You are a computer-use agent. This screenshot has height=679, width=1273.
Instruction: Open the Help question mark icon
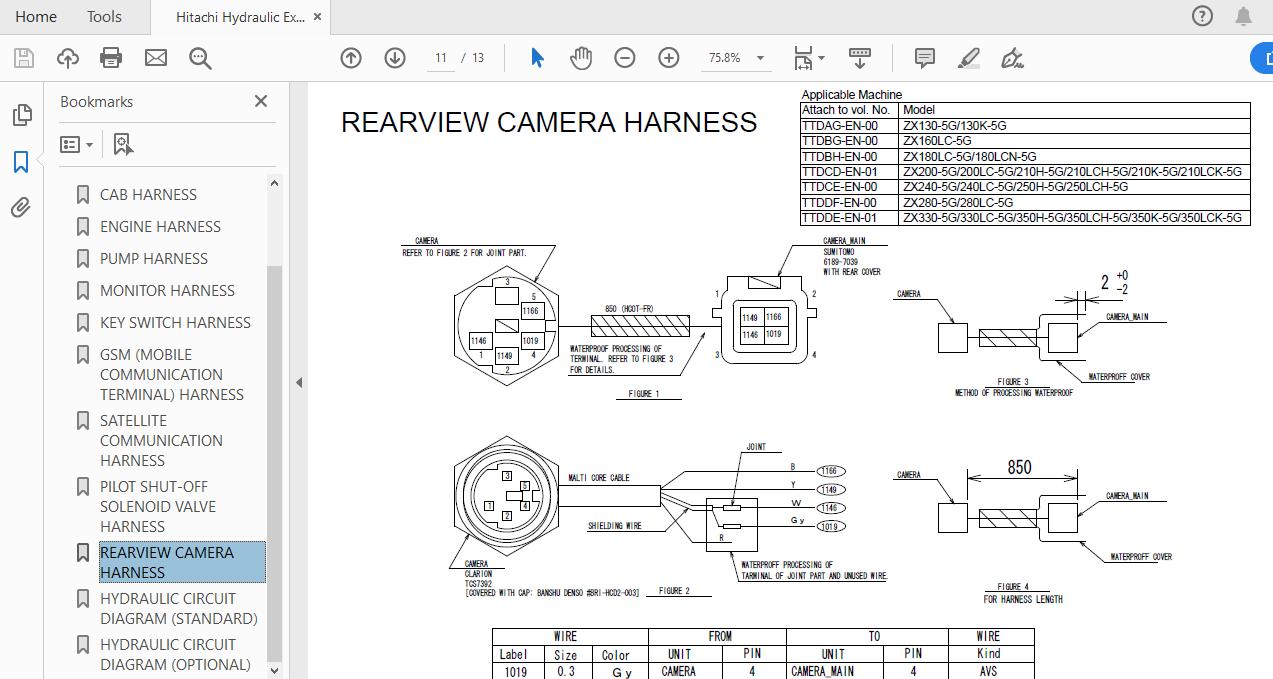pyautogui.click(x=1202, y=16)
